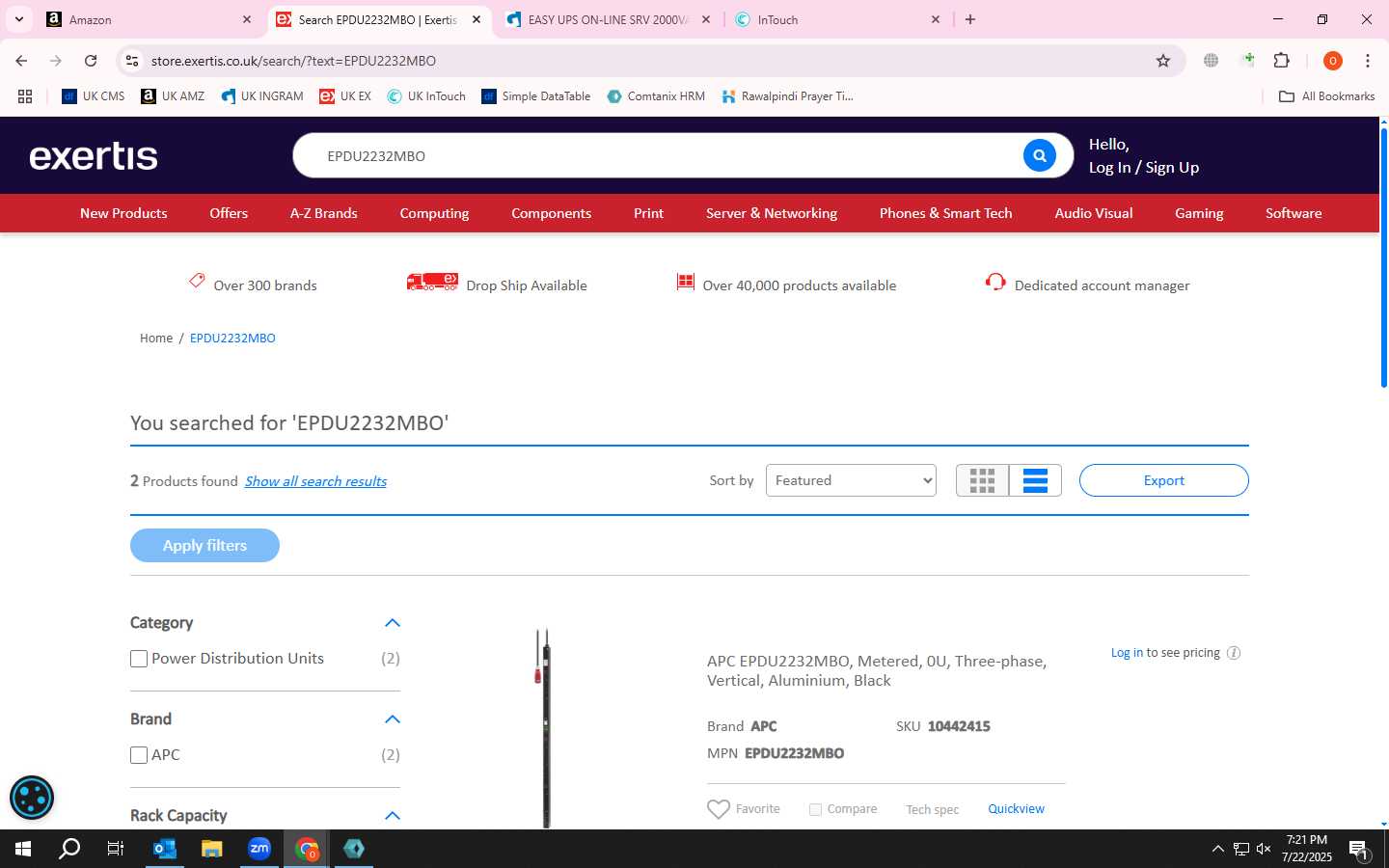Open the Software menu
The width and height of the screenshot is (1389, 868).
[x=1294, y=213]
